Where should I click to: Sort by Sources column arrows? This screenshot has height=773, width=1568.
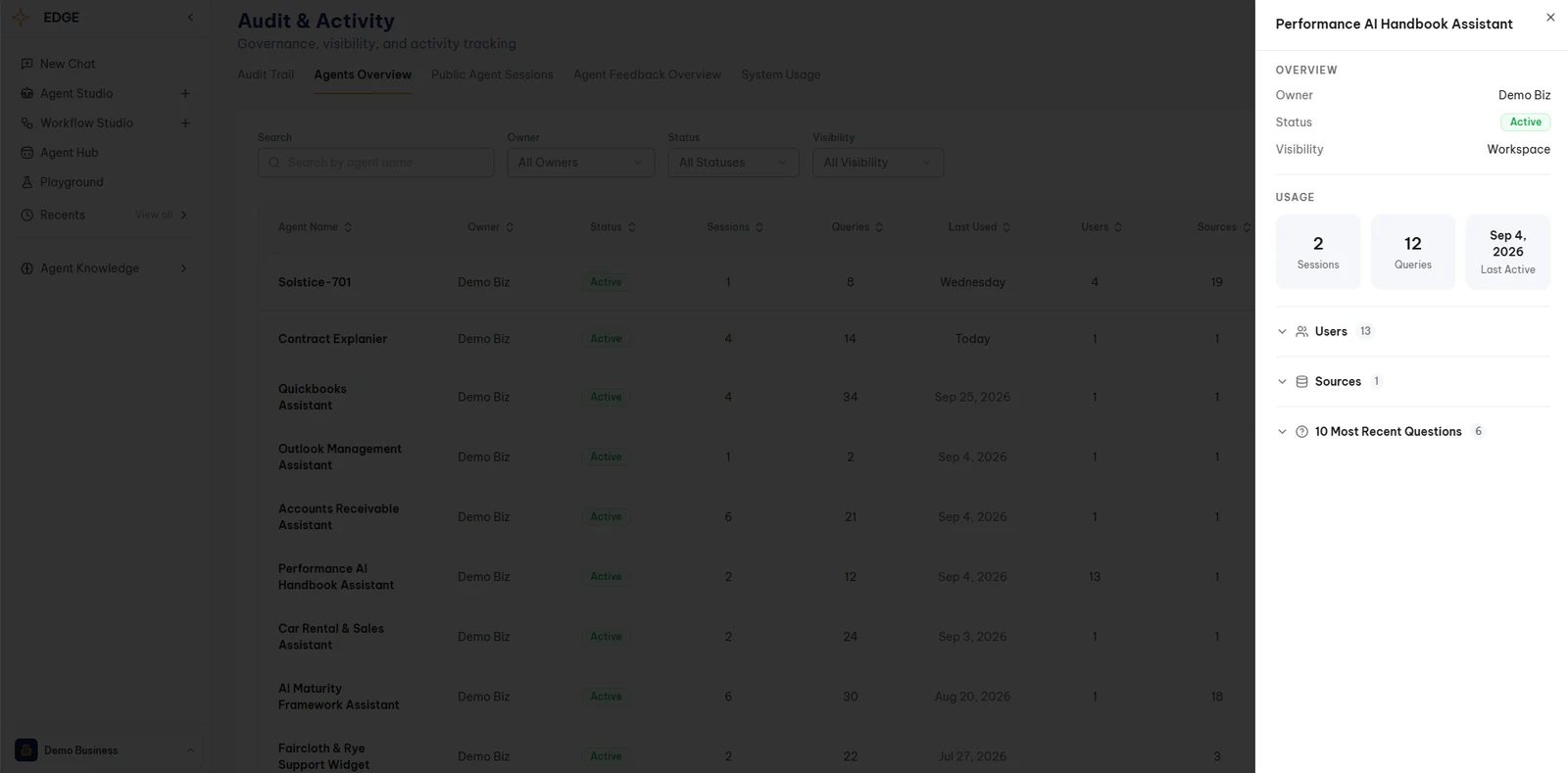coord(1247,227)
